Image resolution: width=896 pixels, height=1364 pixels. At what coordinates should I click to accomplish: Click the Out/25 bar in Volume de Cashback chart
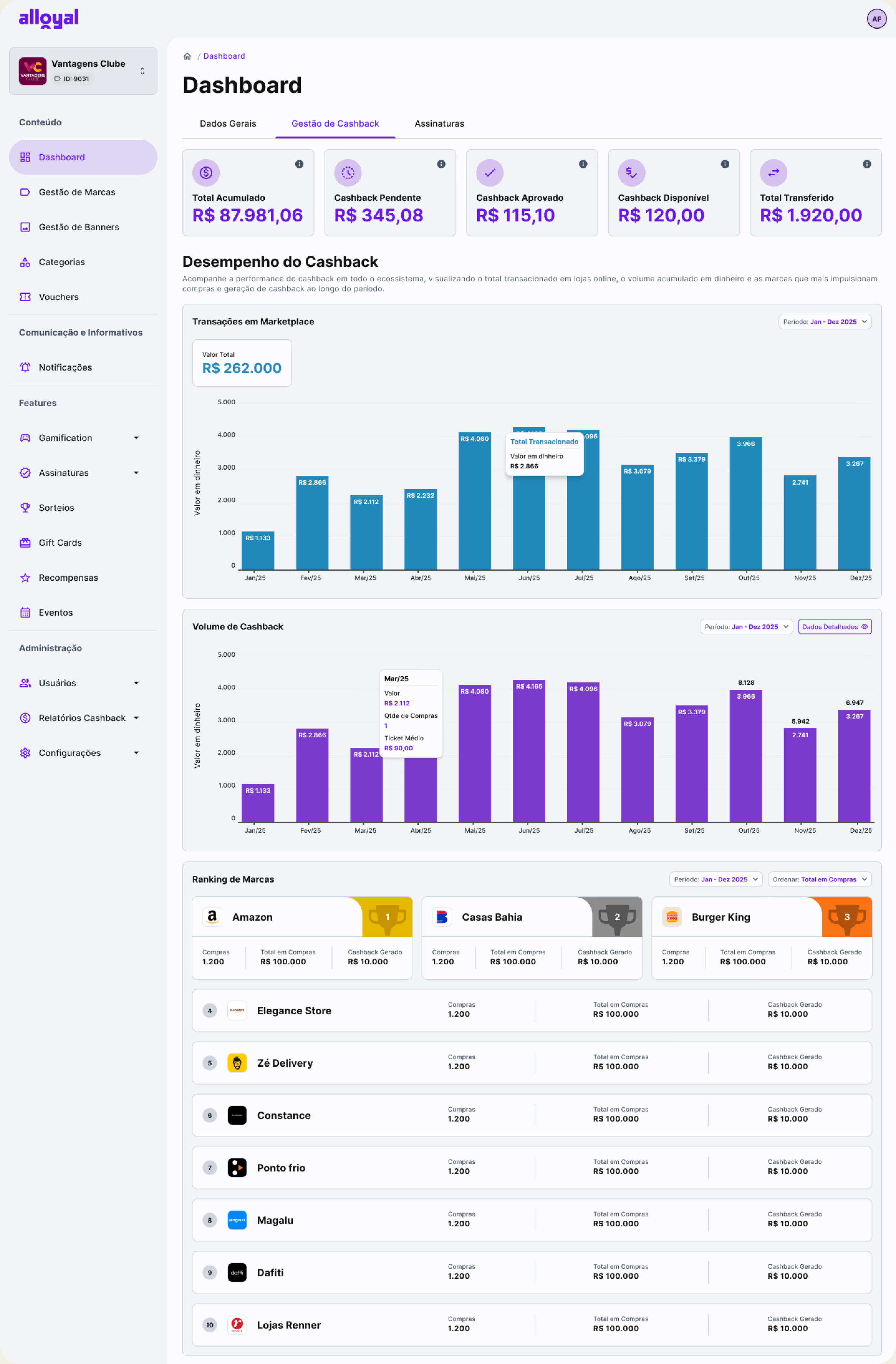745,756
